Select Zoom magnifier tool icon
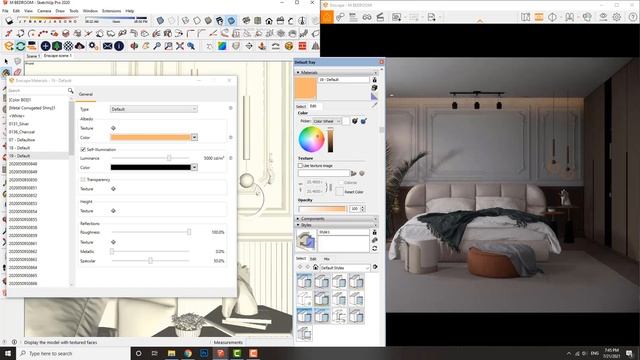The height and width of the screenshot is (360, 640). (x=157, y=46)
